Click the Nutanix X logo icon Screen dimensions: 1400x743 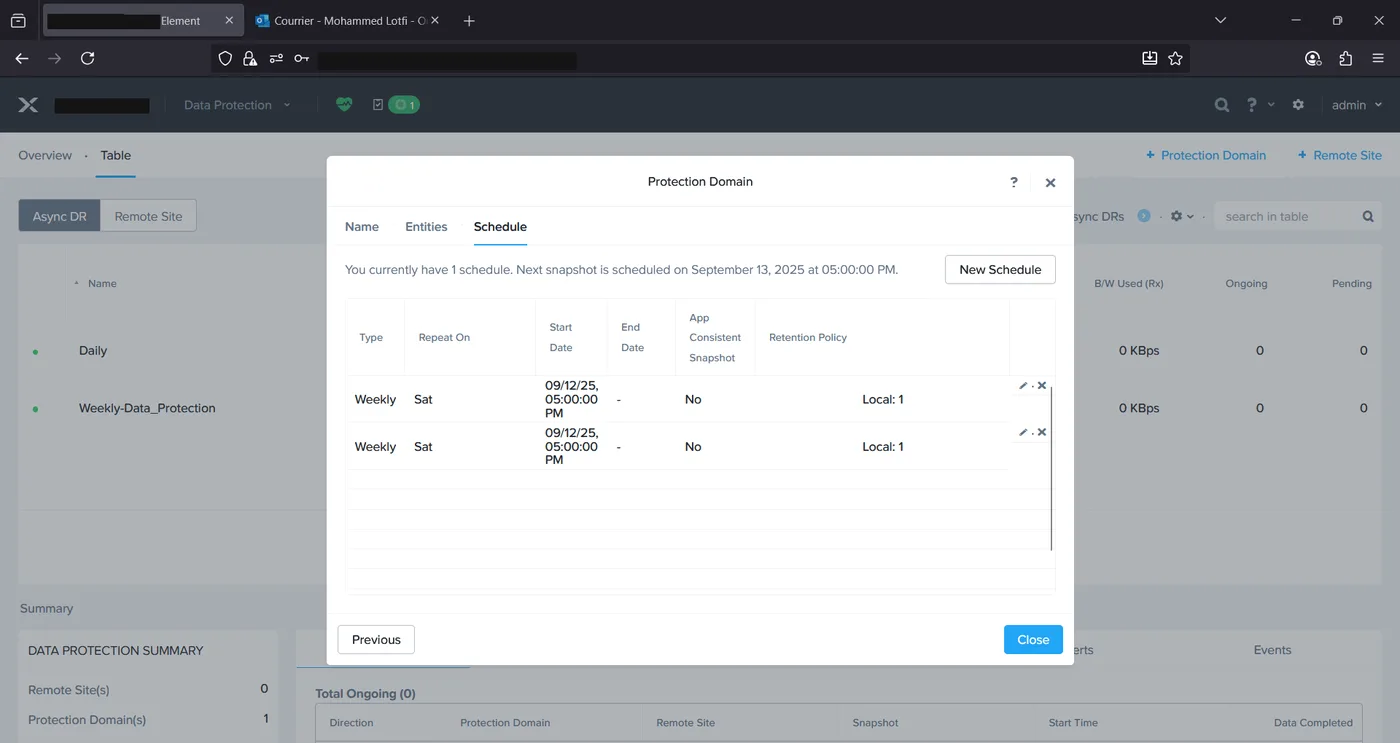[x=28, y=105]
